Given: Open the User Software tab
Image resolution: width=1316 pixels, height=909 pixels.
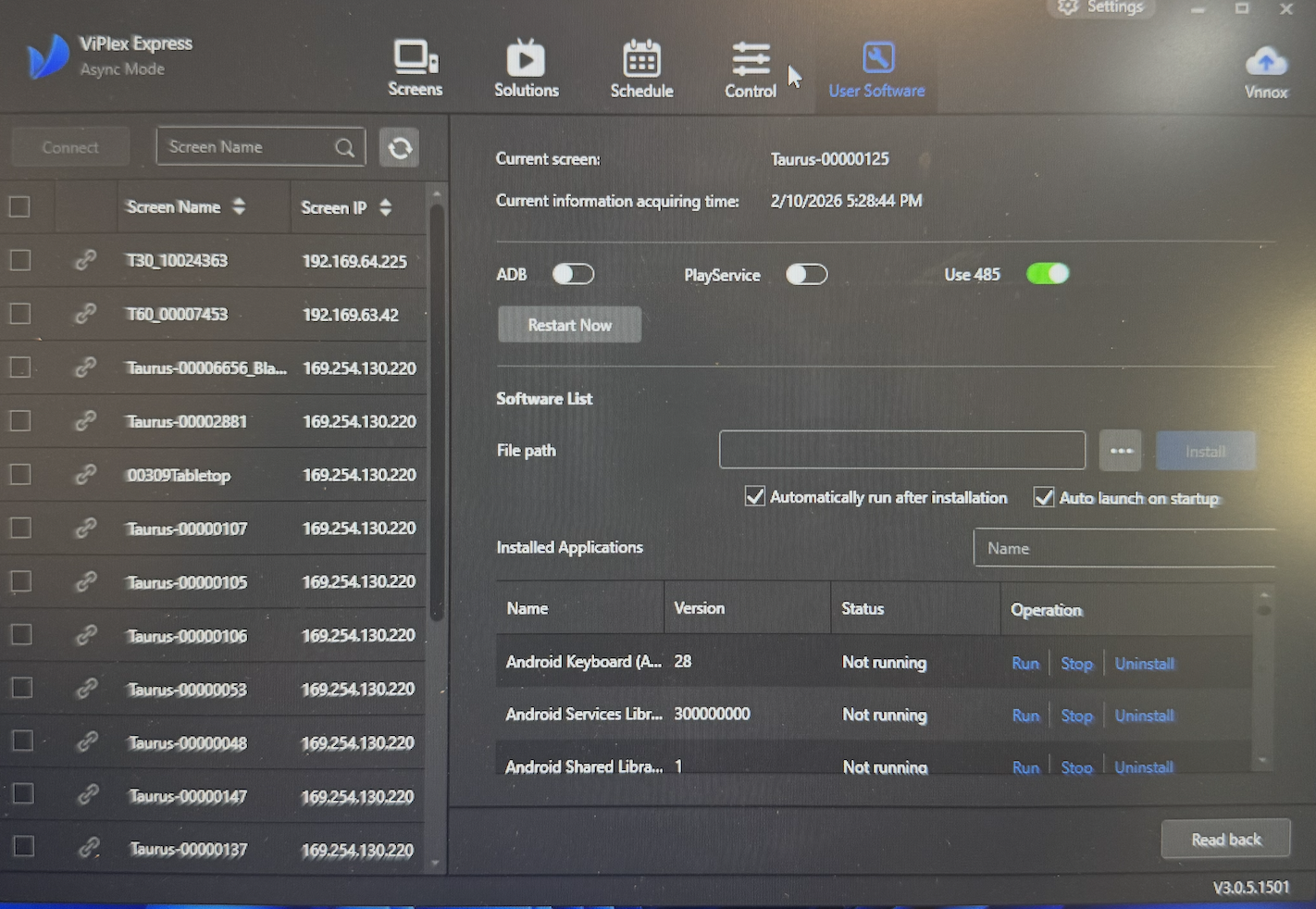Looking at the screenshot, I should point(876,69).
